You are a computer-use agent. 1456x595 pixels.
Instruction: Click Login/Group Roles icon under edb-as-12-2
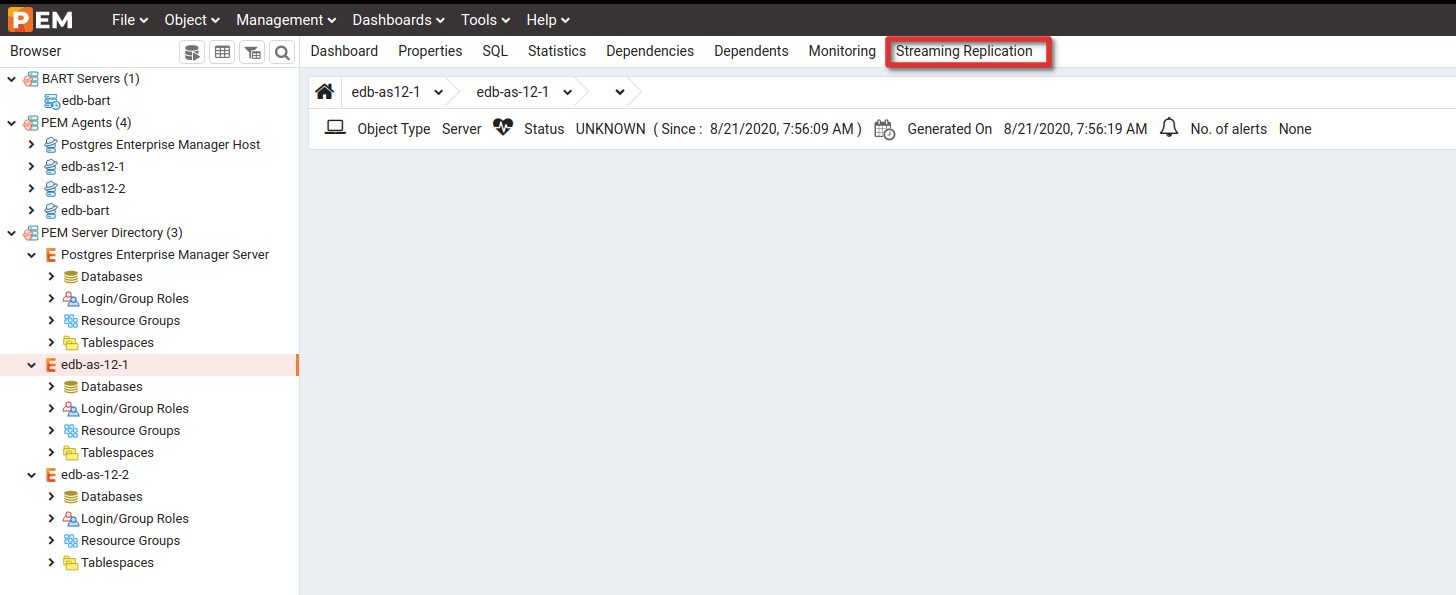click(x=71, y=519)
